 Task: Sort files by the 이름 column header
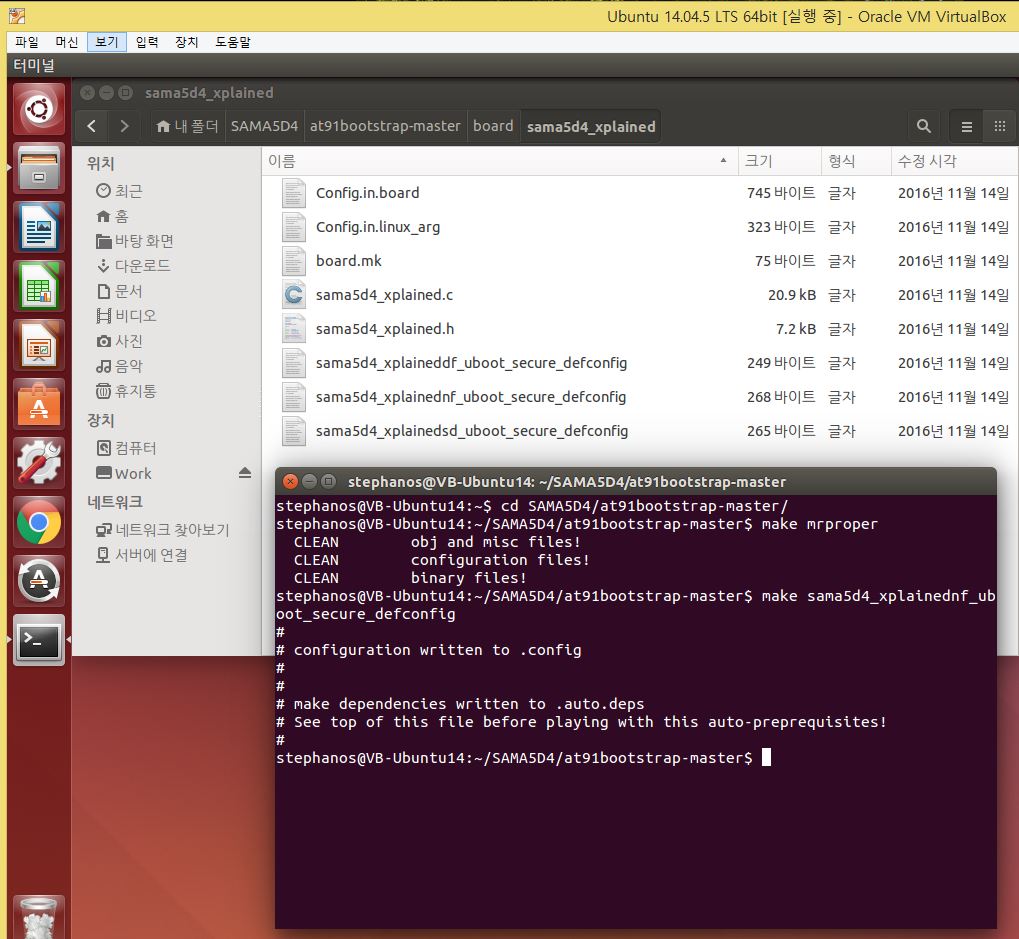(x=282, y=161)
